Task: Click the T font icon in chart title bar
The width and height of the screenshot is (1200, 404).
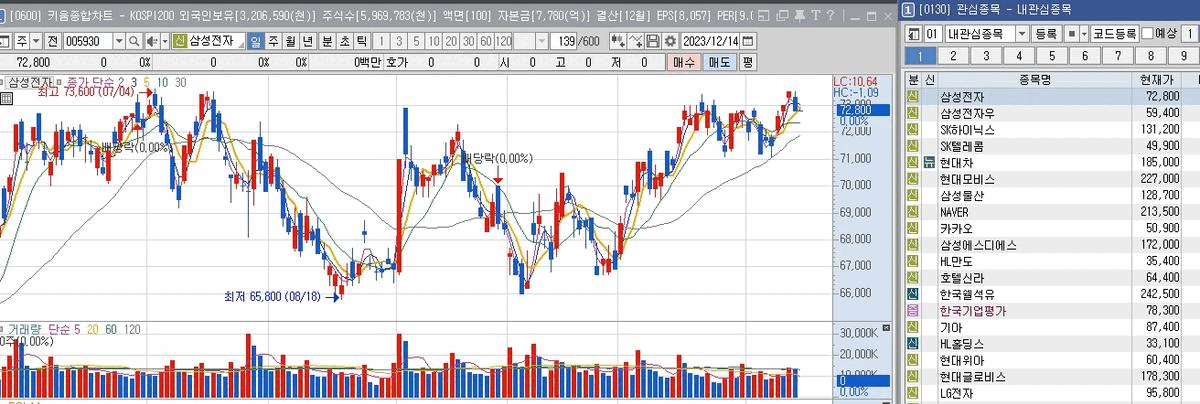Action: 815,16
